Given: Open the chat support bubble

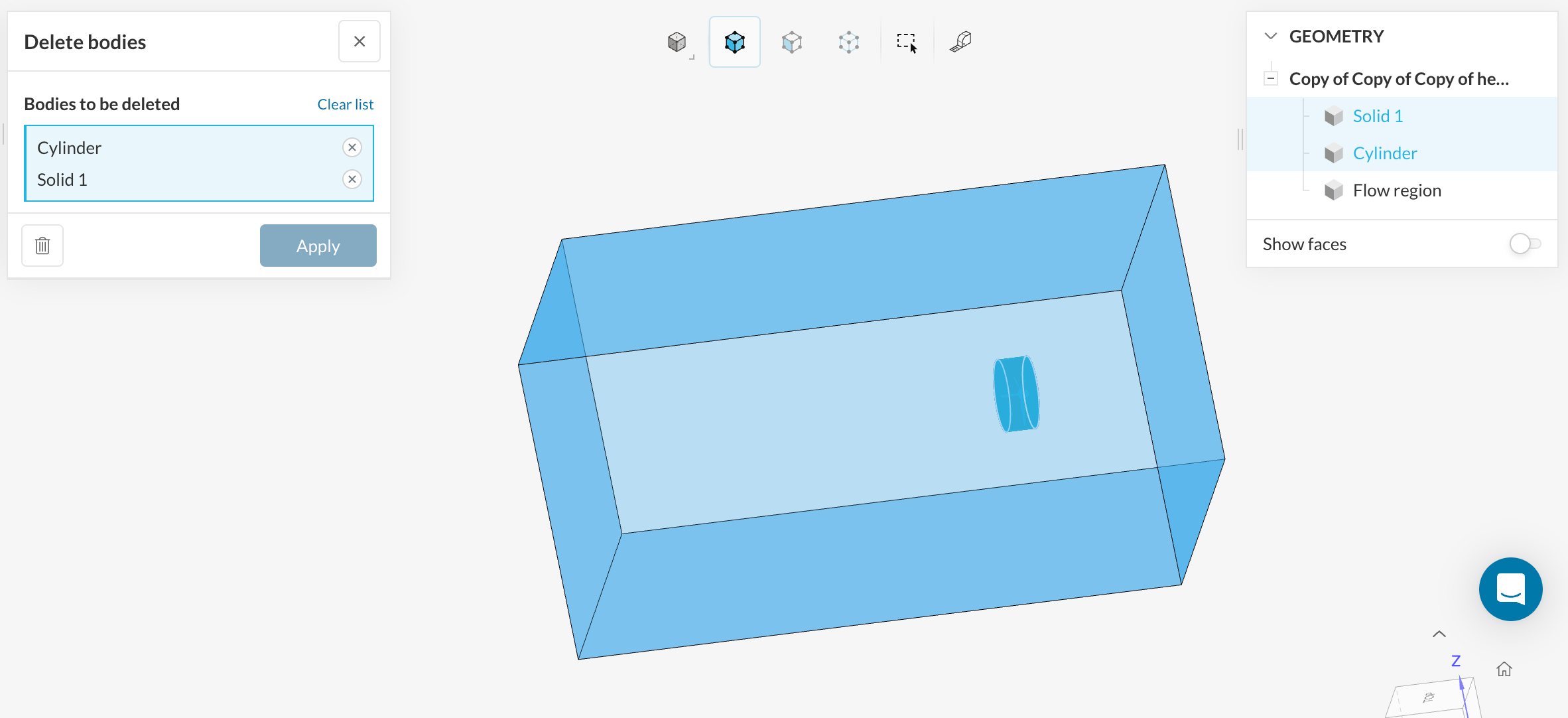Looking at the screenshot, I should click(1510, 589).
